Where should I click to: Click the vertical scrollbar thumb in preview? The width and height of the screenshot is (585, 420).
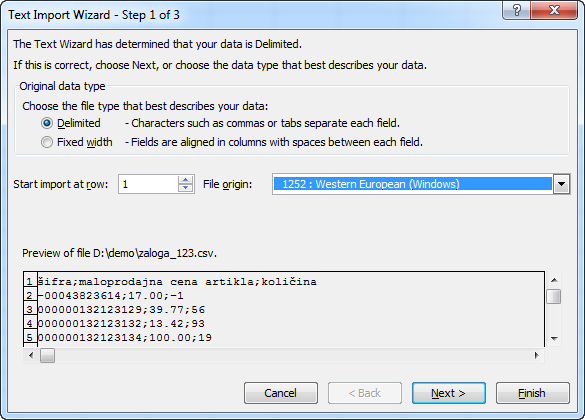[x=554, y=297]
